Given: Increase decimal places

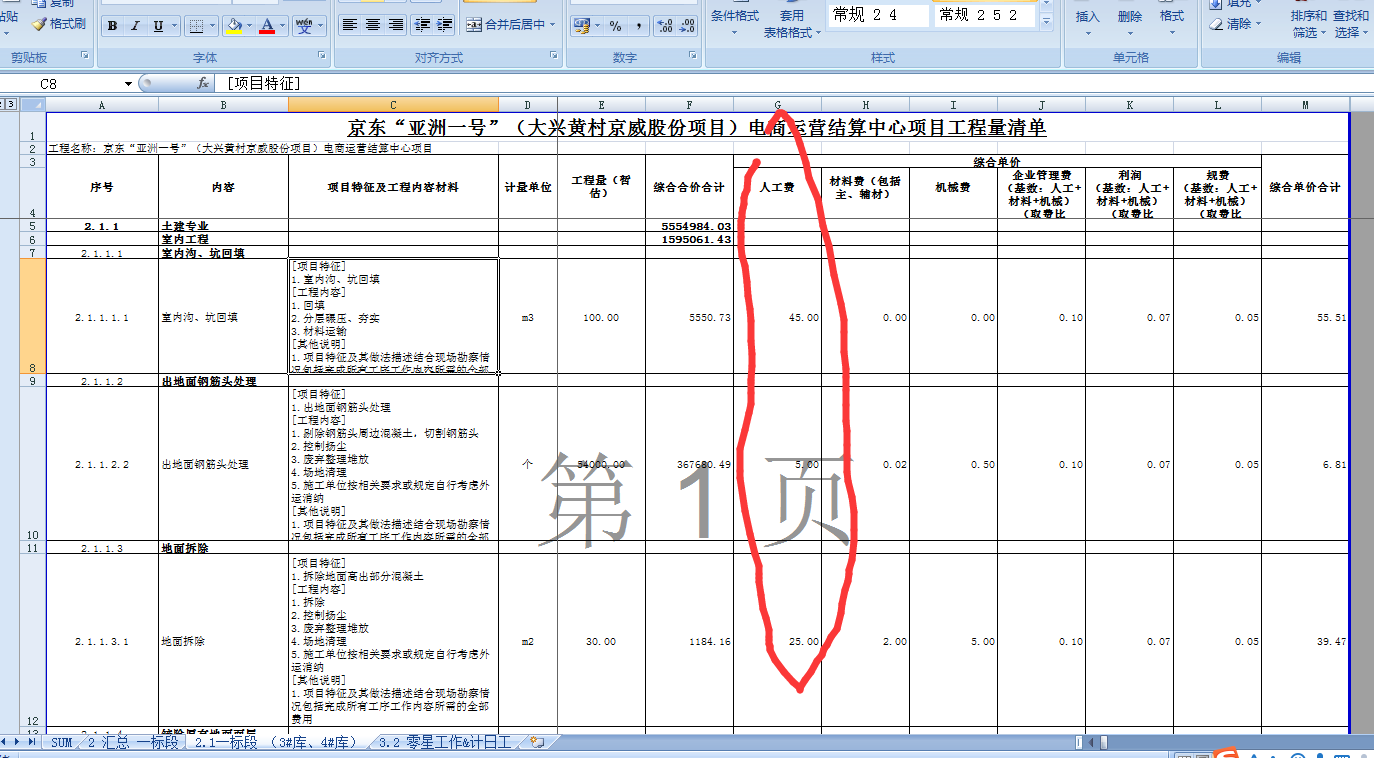Looking at the screenshot, I should click(x=665, y=26).
